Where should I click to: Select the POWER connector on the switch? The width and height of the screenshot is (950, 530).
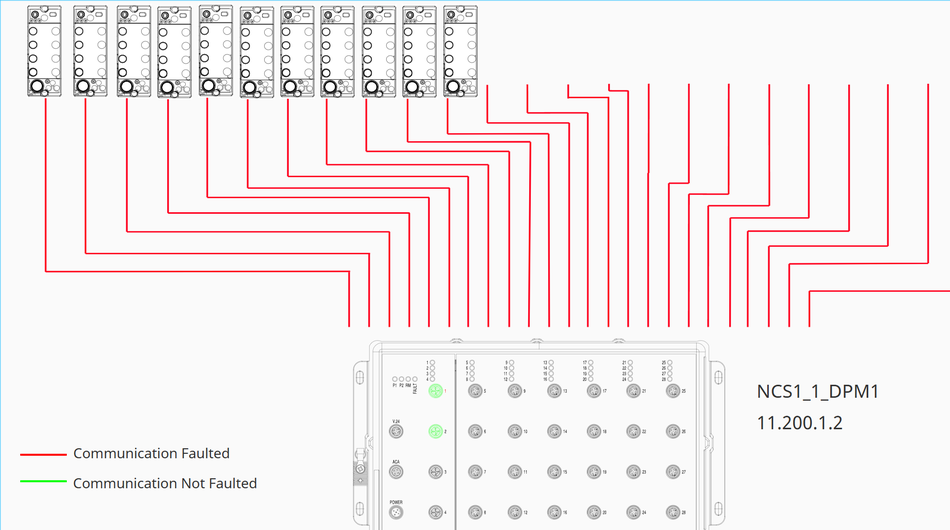[x=396, y=513]
